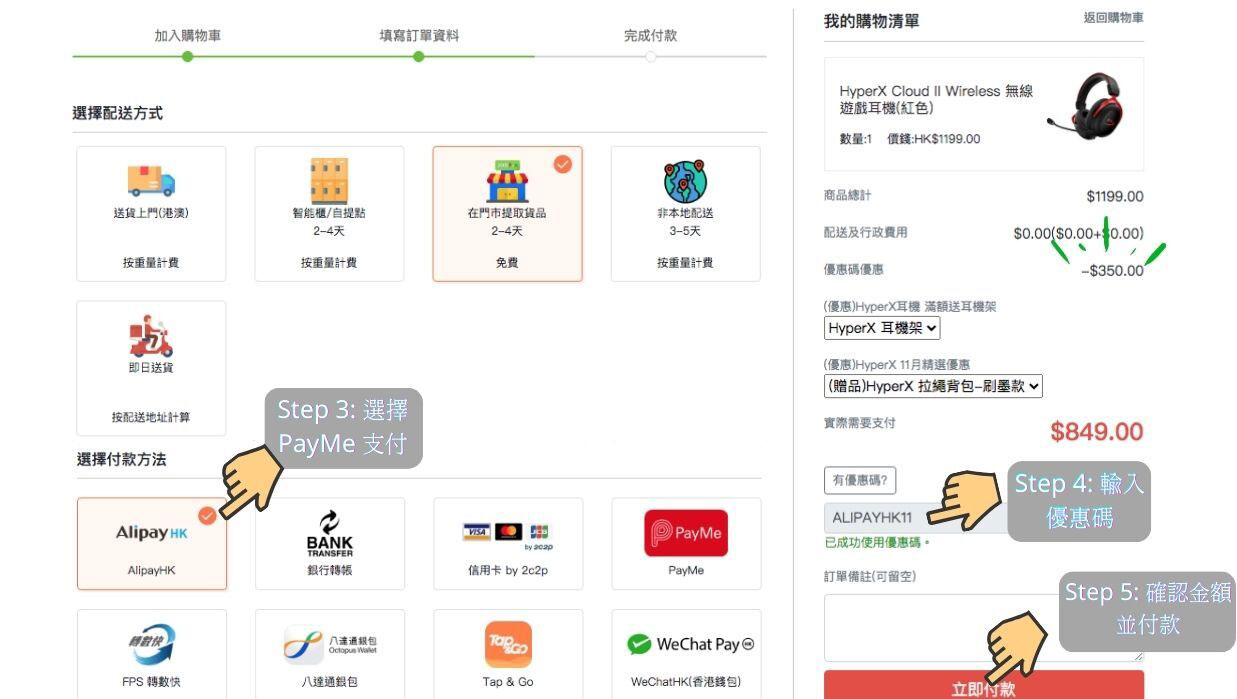Select Octopus Wallet 八達通銀包 logo

coord(330,645)
